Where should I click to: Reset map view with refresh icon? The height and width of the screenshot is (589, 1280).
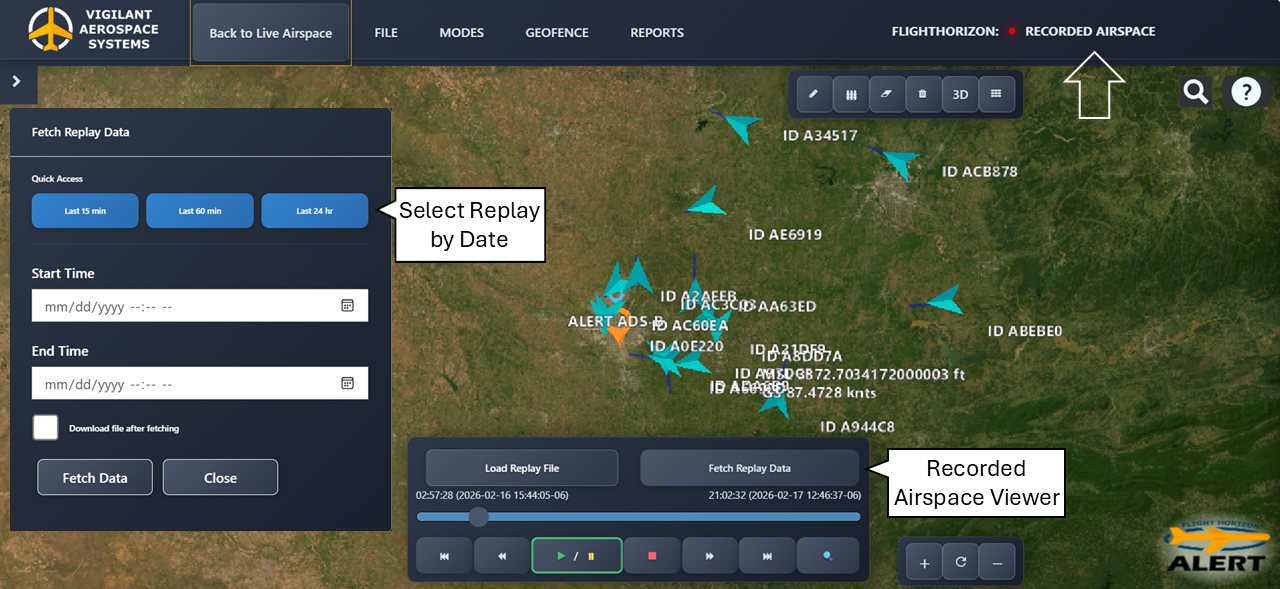coord(960,563)
